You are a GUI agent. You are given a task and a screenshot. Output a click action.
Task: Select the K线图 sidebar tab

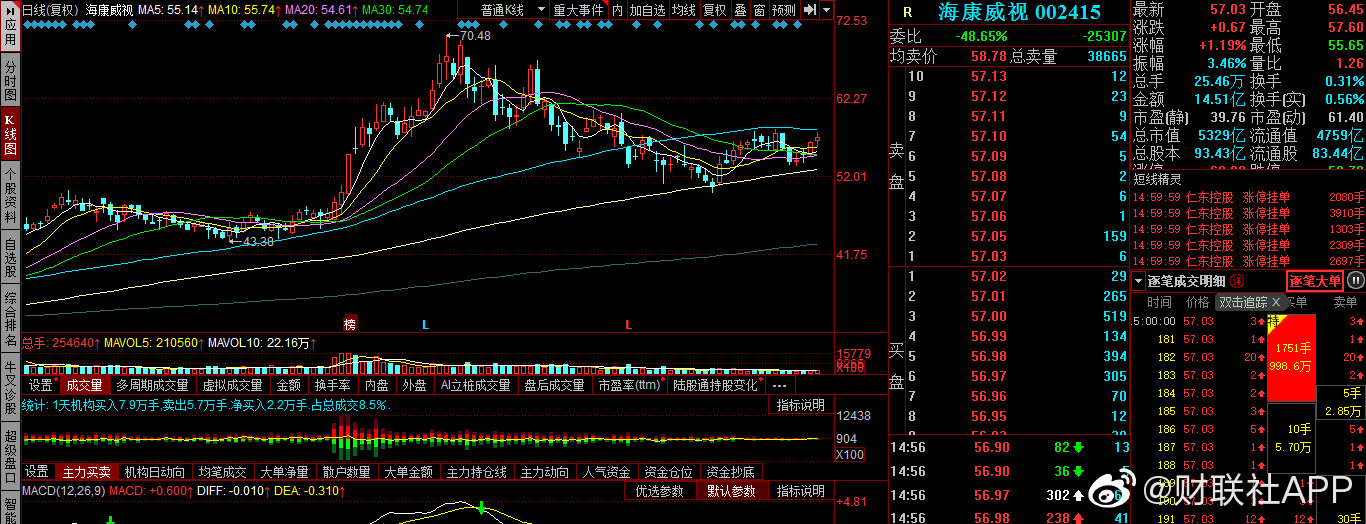point(9,133)
